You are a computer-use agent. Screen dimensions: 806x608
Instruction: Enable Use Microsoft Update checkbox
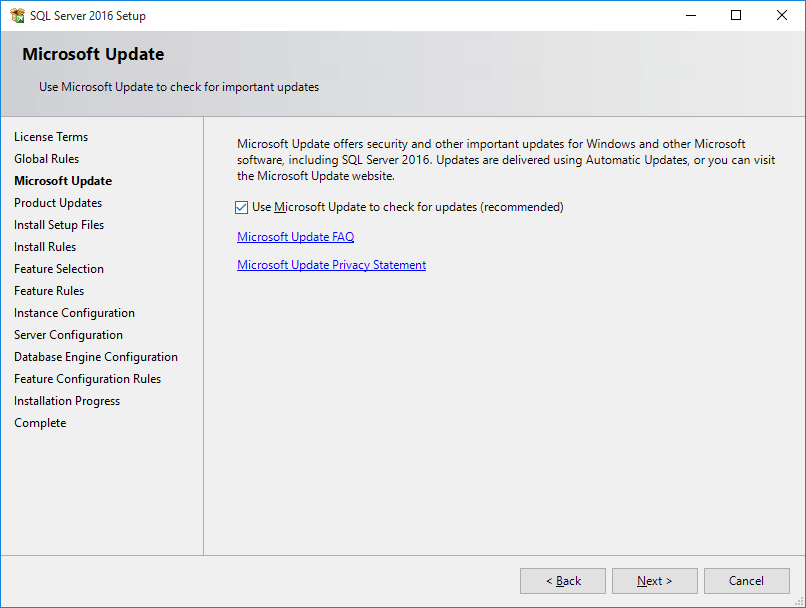pos(241,207)
